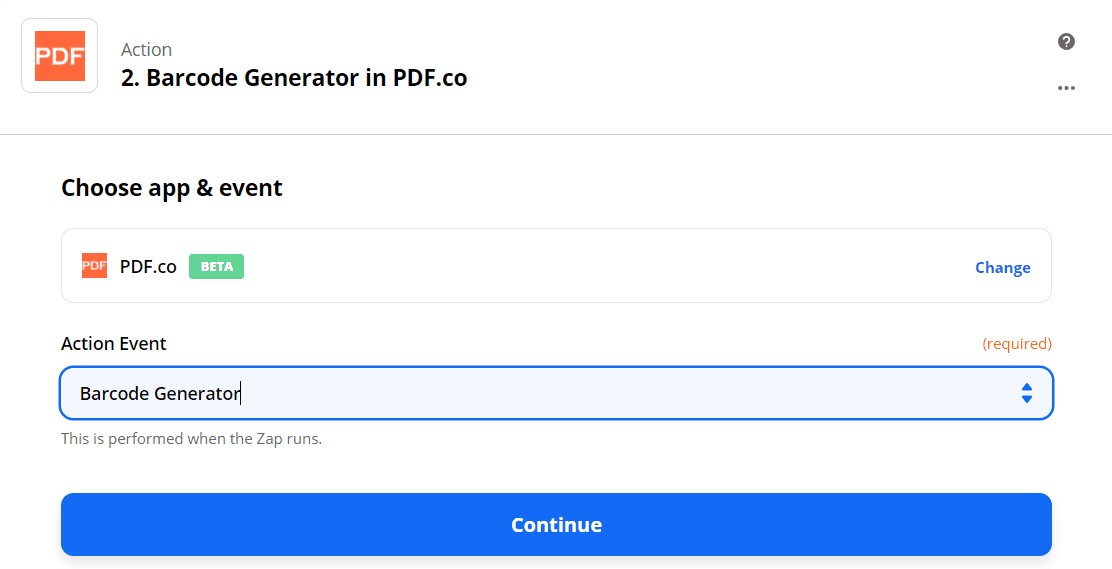Viewport: 1112px width, 569px height.
Task: Click the down arrow of the Action Event selector
Action: (x=1026, y=399)
